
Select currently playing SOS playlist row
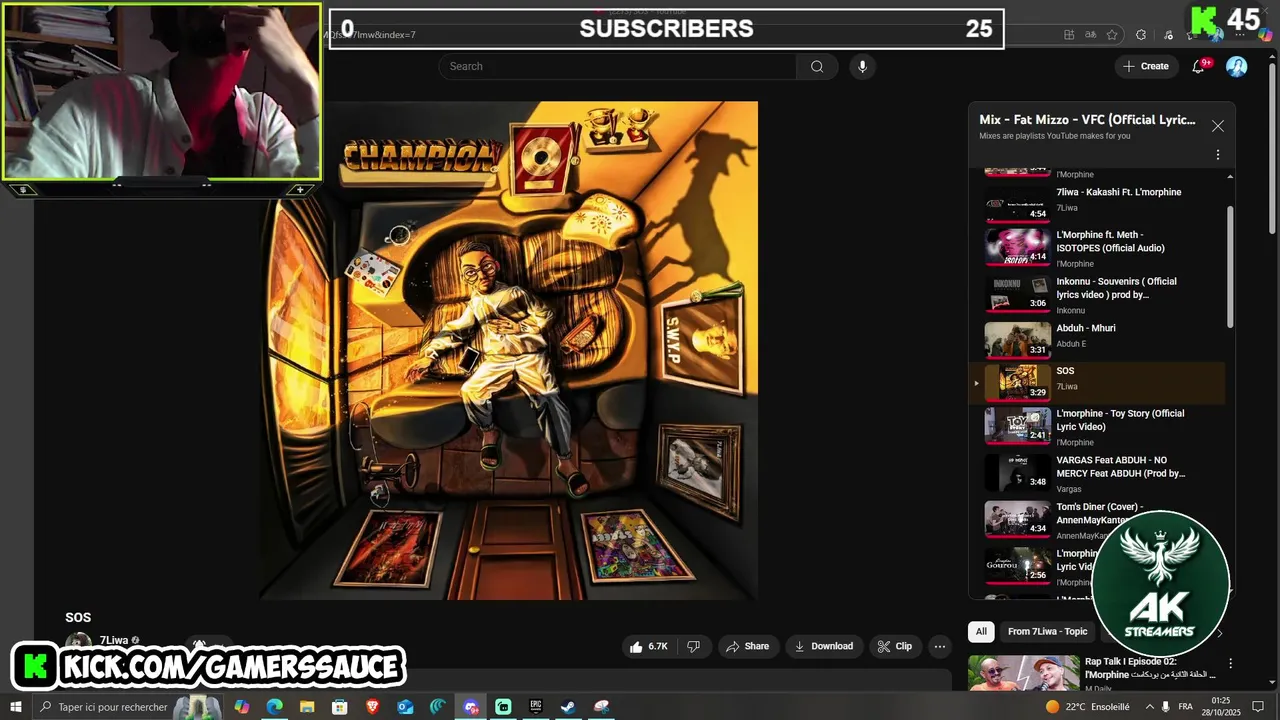pos(1098,382)
